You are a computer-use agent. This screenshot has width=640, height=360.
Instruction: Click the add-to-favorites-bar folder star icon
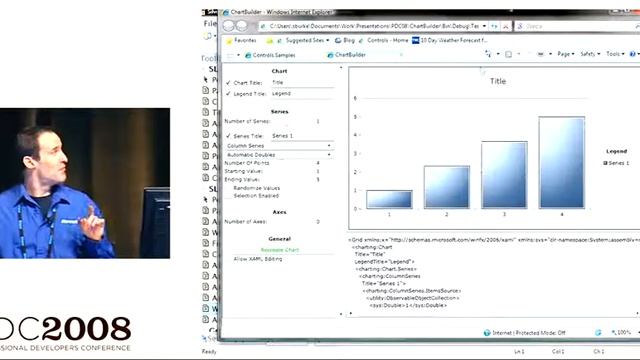coord(269,41)
